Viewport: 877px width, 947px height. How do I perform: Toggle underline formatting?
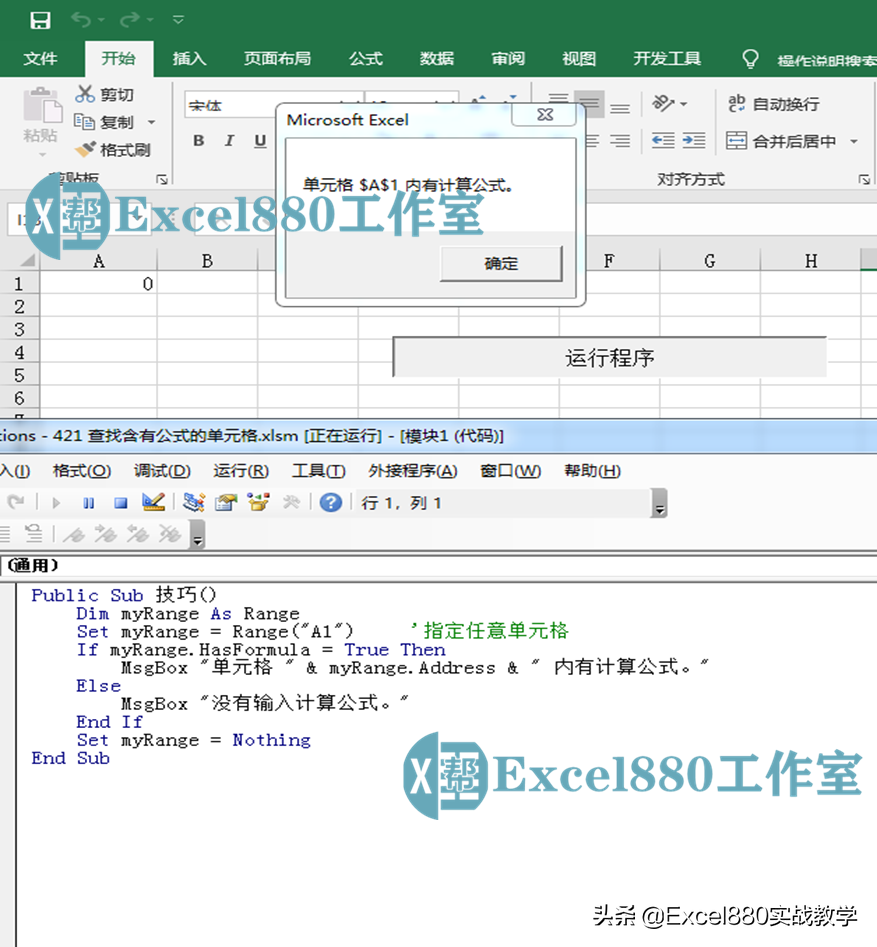260,141
